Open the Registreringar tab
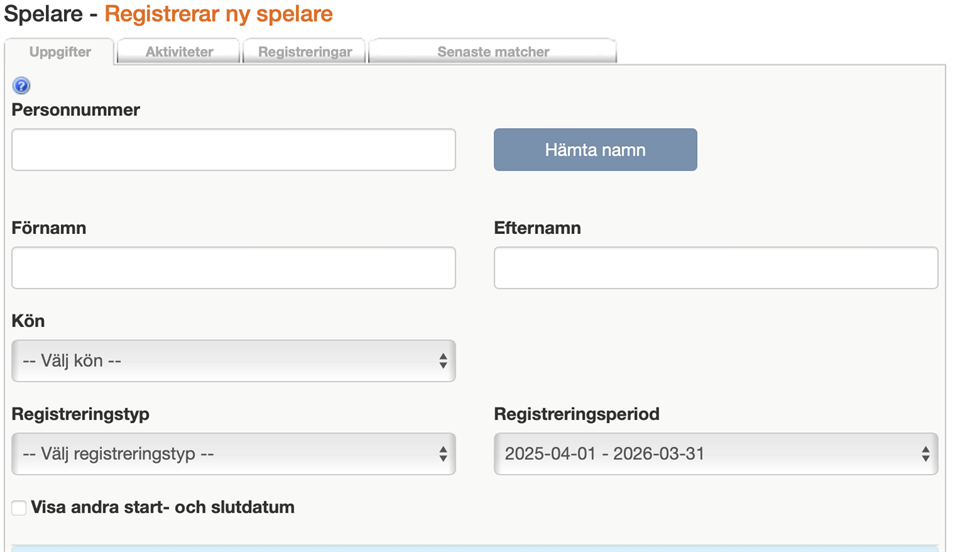This screenshot has width=960, height=552. tap(305, 52)
